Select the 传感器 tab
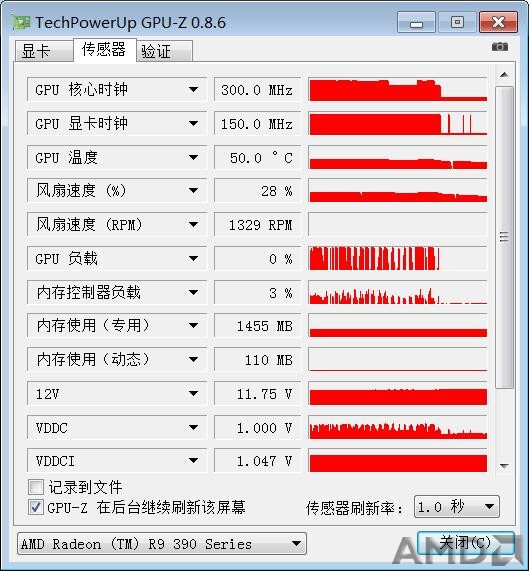529x571 pixels. [x=104, y=50]
